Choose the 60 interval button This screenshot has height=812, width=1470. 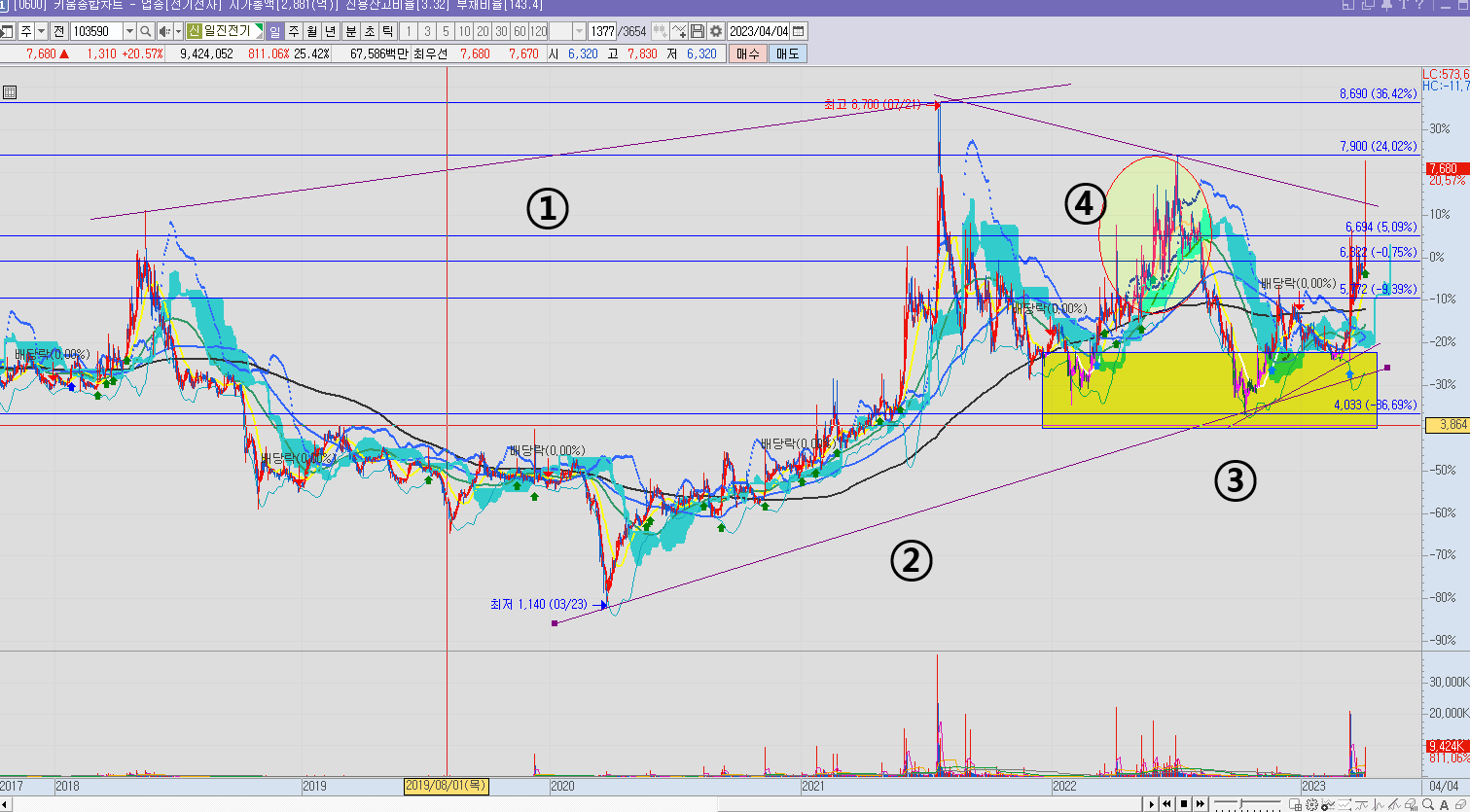(x=520, y=31)
